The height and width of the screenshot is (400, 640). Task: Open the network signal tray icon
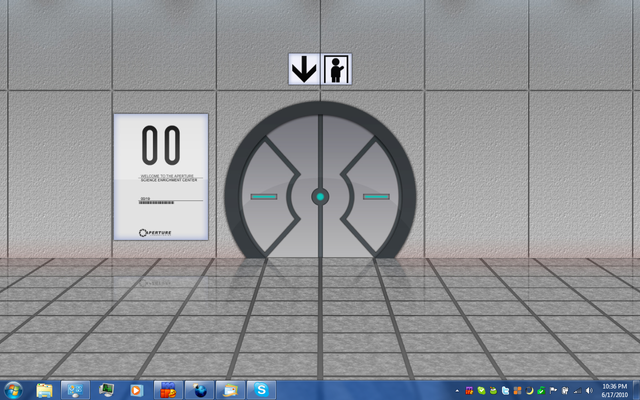pyautogui.click(x=578, y=391)
